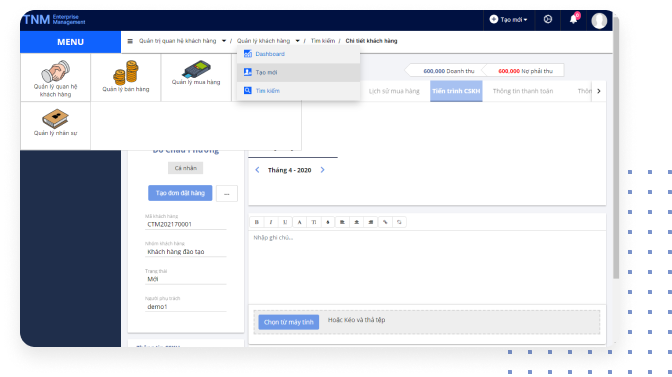Screen dimensions: 672x377
Task: Align note text to the right
Action: (x=371, y=222)
